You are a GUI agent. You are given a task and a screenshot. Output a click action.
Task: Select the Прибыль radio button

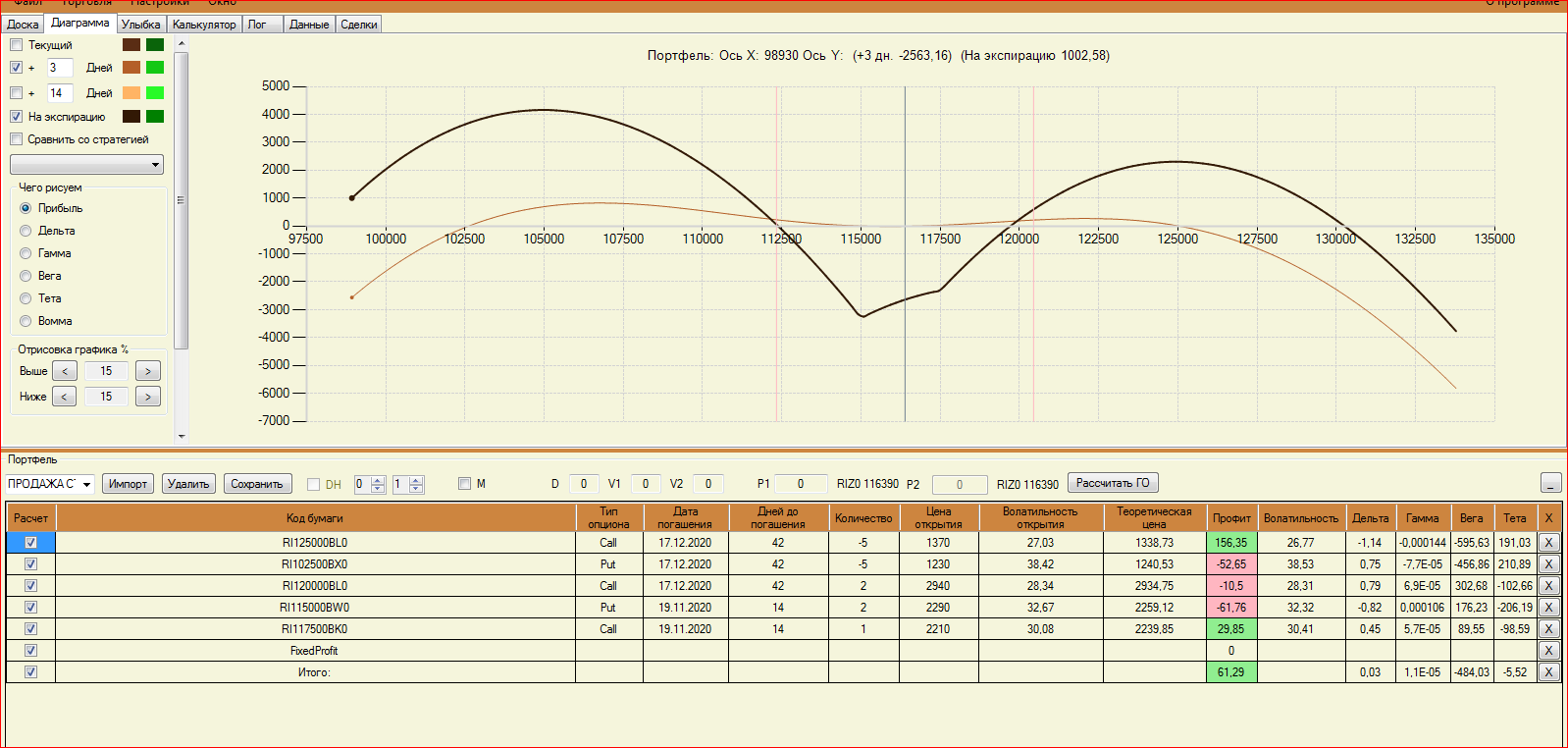pos(26,208)
